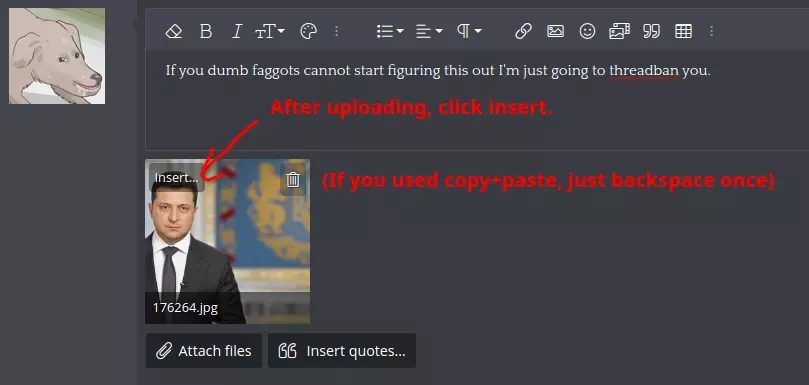
Task: Delete the attachment with the trash icon
Action: [293, 179]
